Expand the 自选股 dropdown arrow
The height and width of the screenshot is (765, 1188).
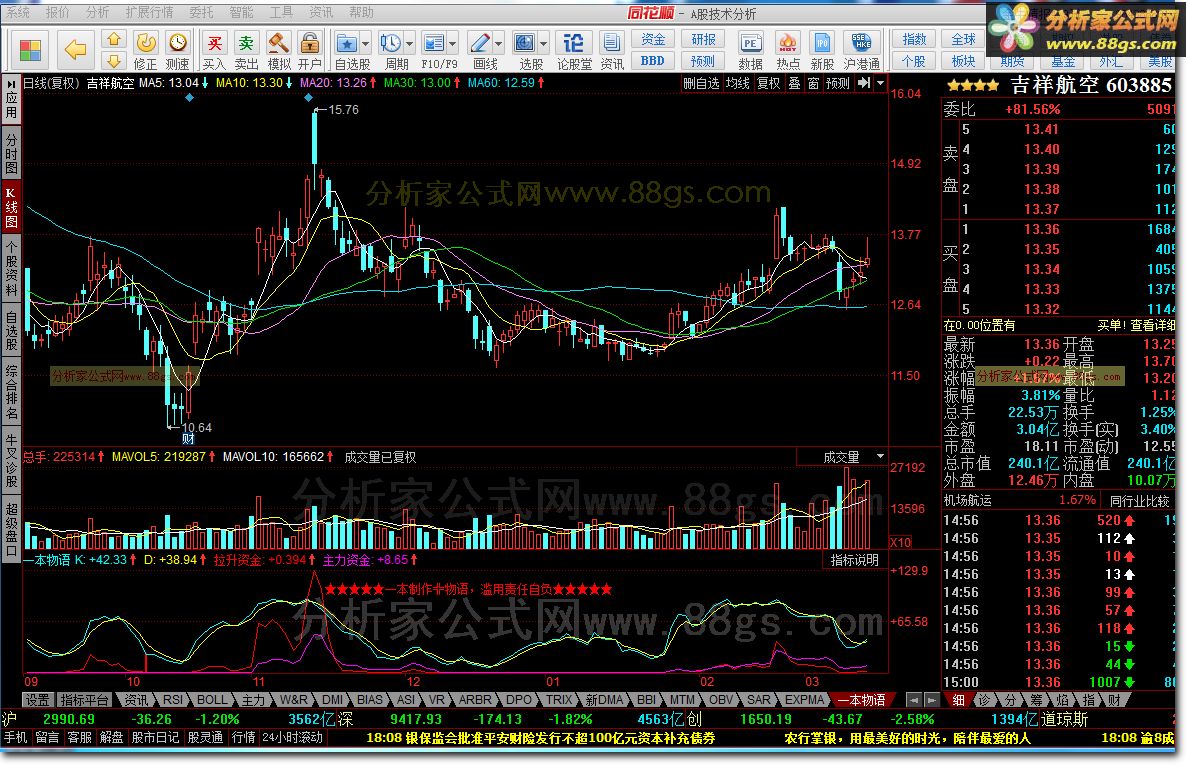pyautogui.click(x=365, y=43)
